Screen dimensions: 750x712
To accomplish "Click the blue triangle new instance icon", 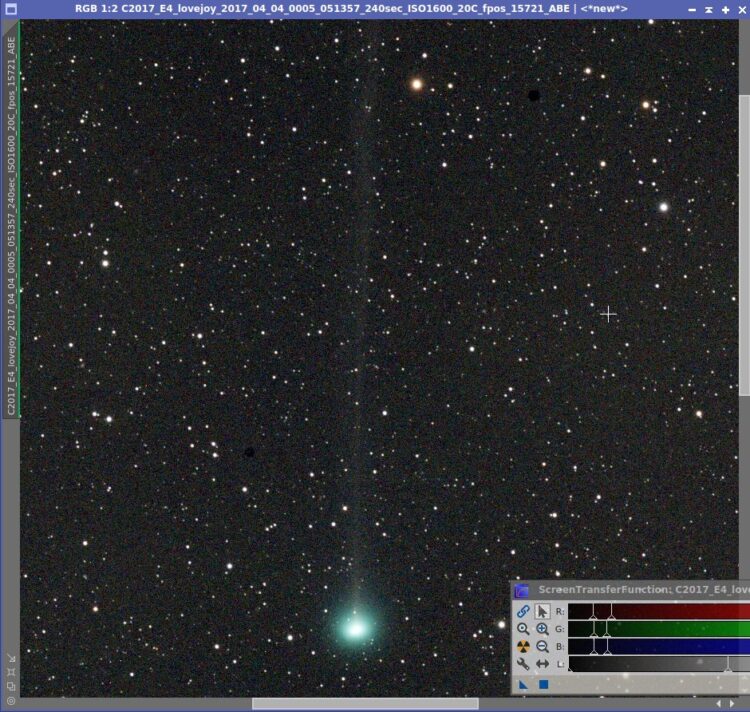I will tap(523, 685).
